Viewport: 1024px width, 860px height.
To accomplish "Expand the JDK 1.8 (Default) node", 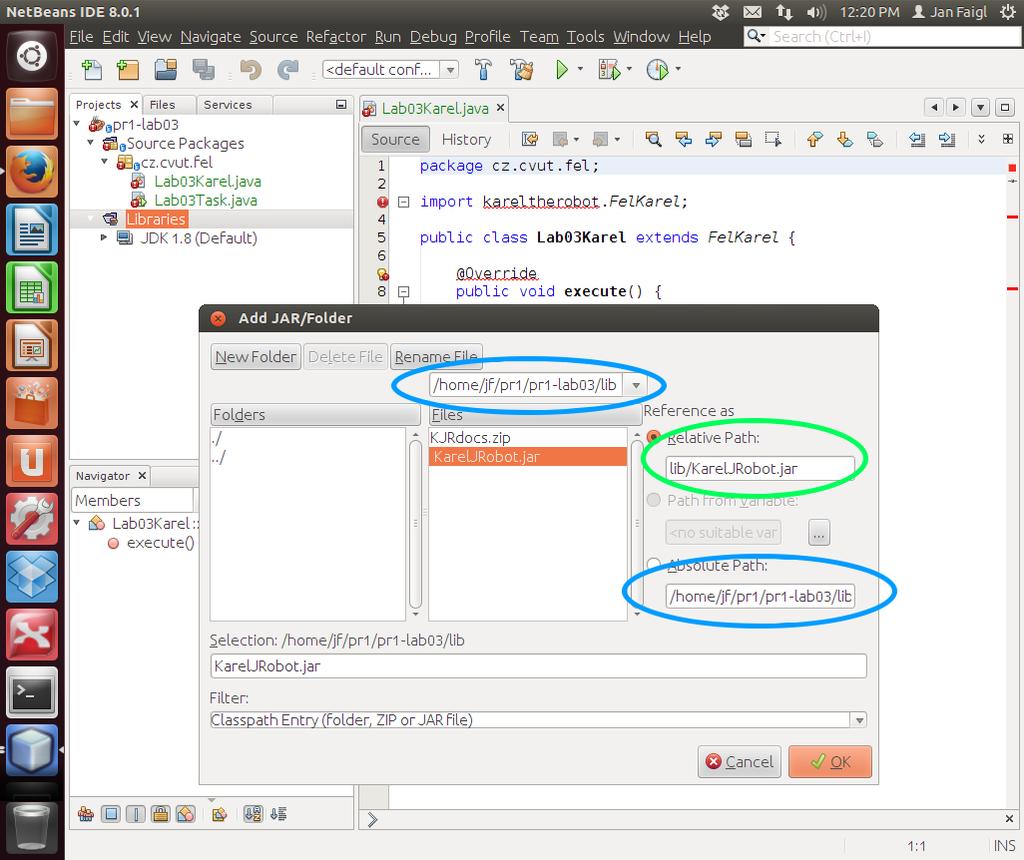I will click(104, 238).
